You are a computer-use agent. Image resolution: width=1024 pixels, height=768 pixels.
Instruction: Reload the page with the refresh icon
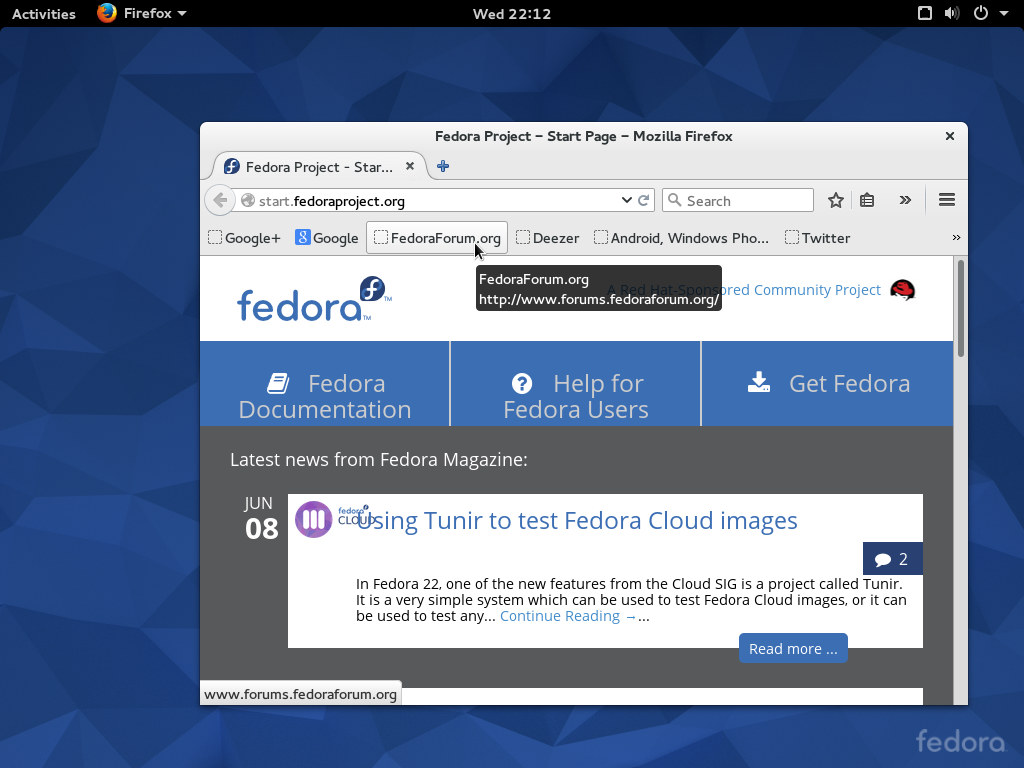point(645,200)
